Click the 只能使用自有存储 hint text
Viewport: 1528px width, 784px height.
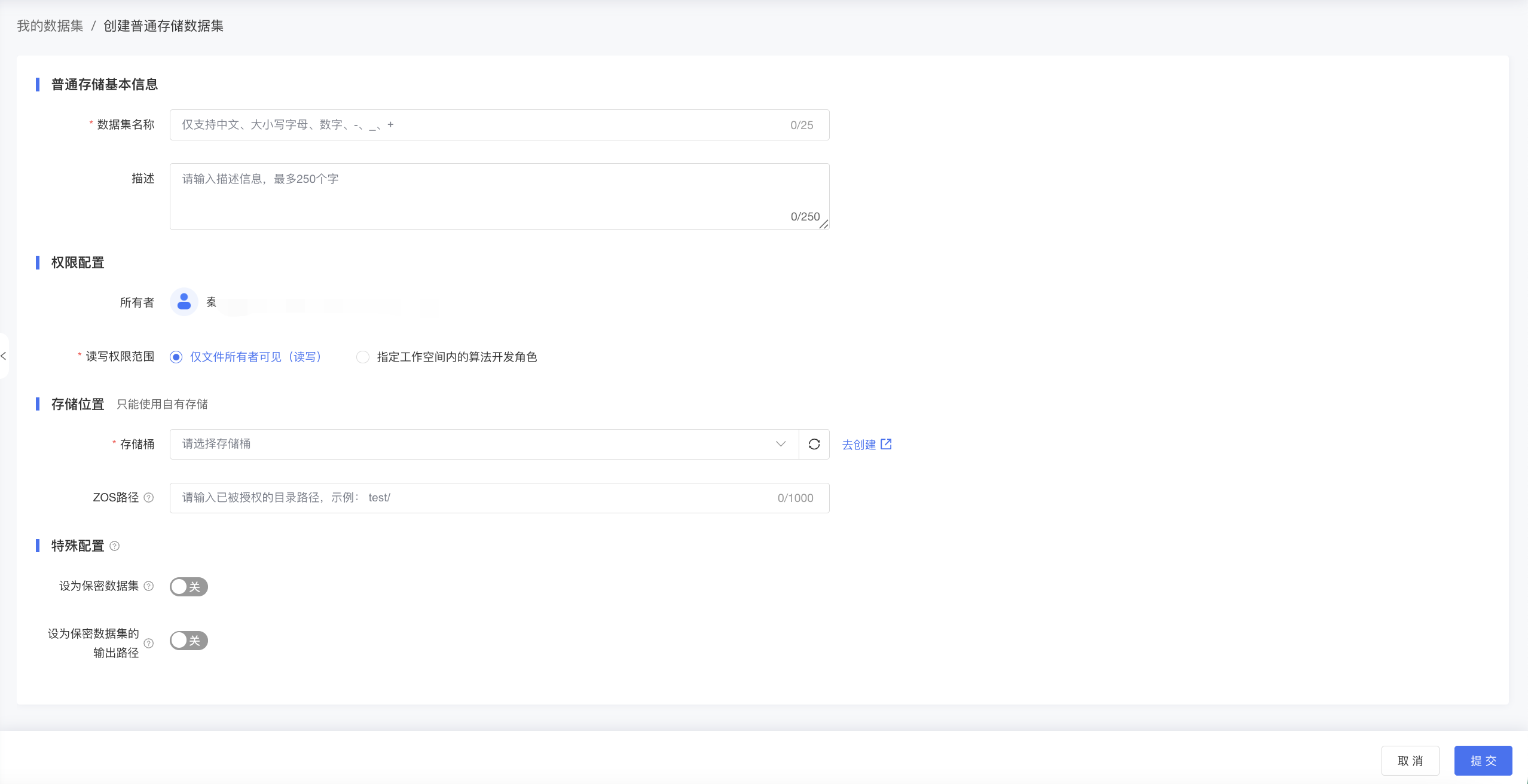click(x=162, y=405)
